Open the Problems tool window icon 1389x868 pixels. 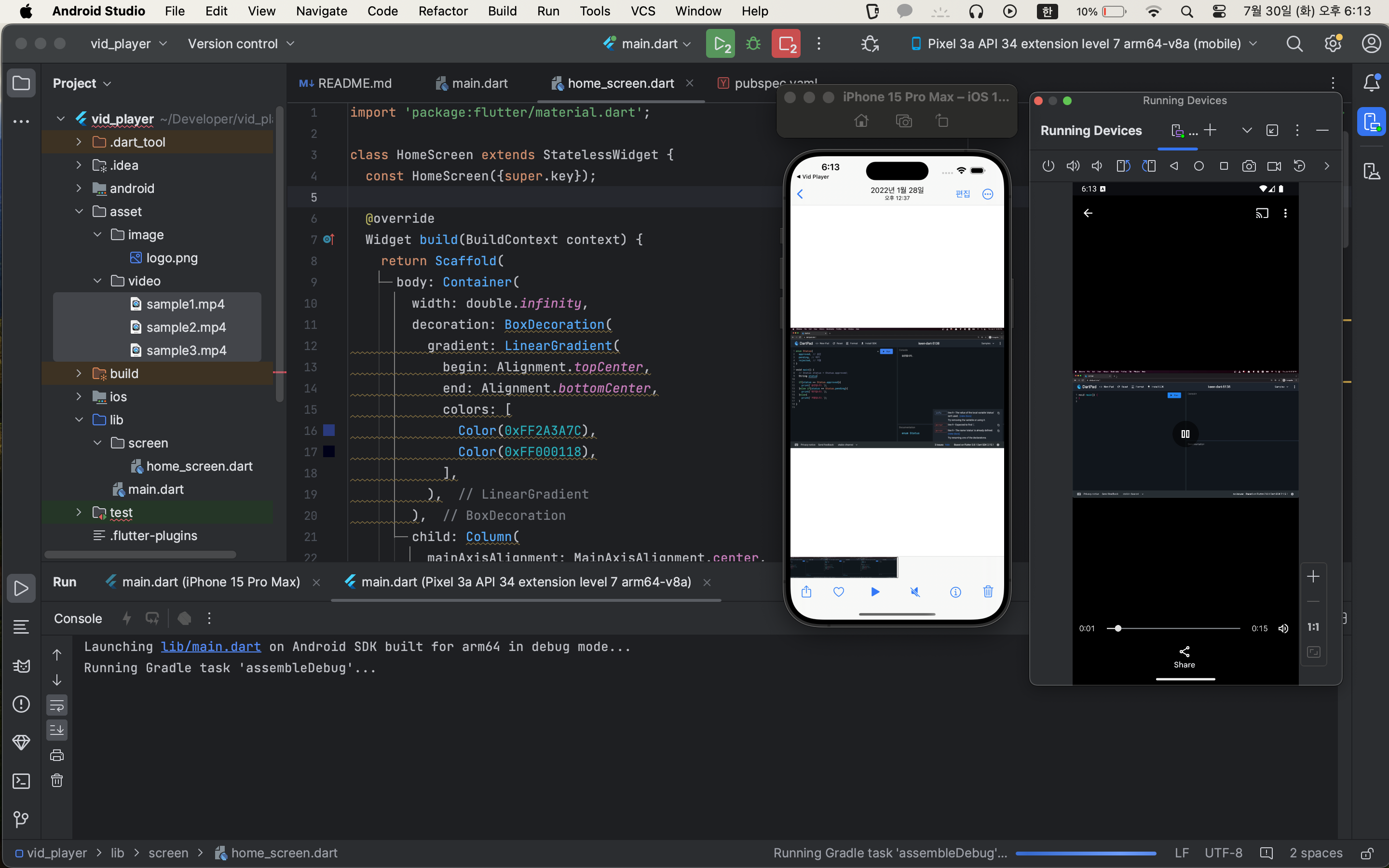[21, 704]
